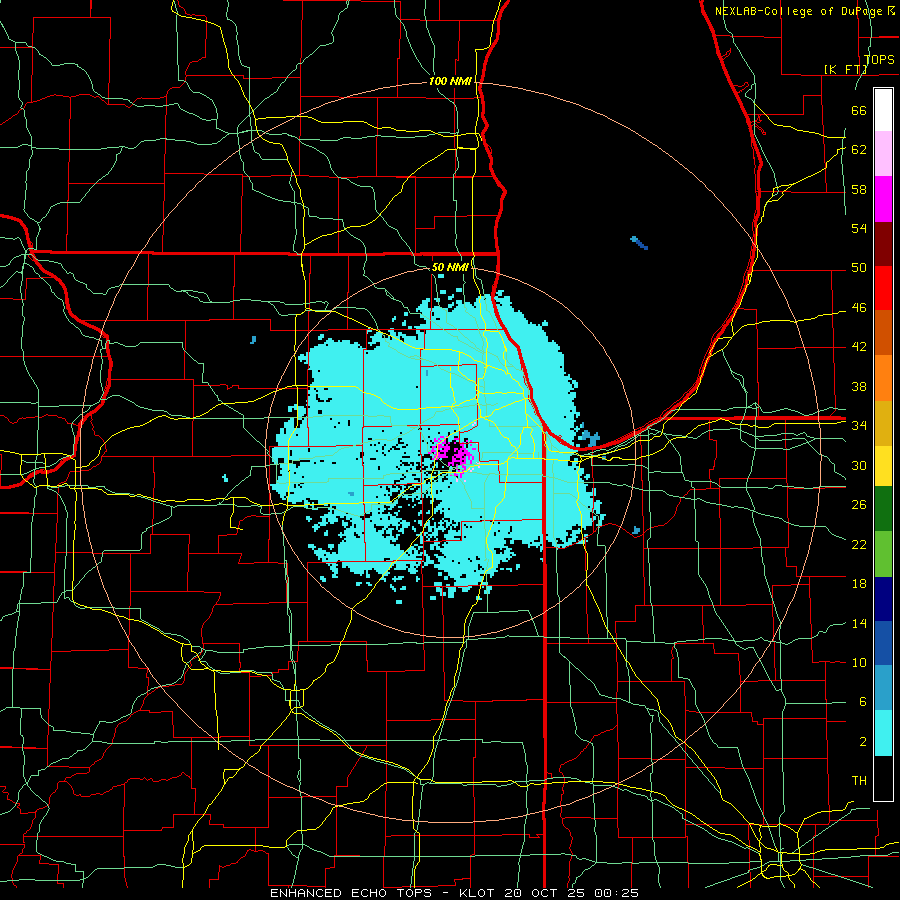Click the 66 legend value
The height and width of the screenshot is (900, 900).
tap(859, 110)
